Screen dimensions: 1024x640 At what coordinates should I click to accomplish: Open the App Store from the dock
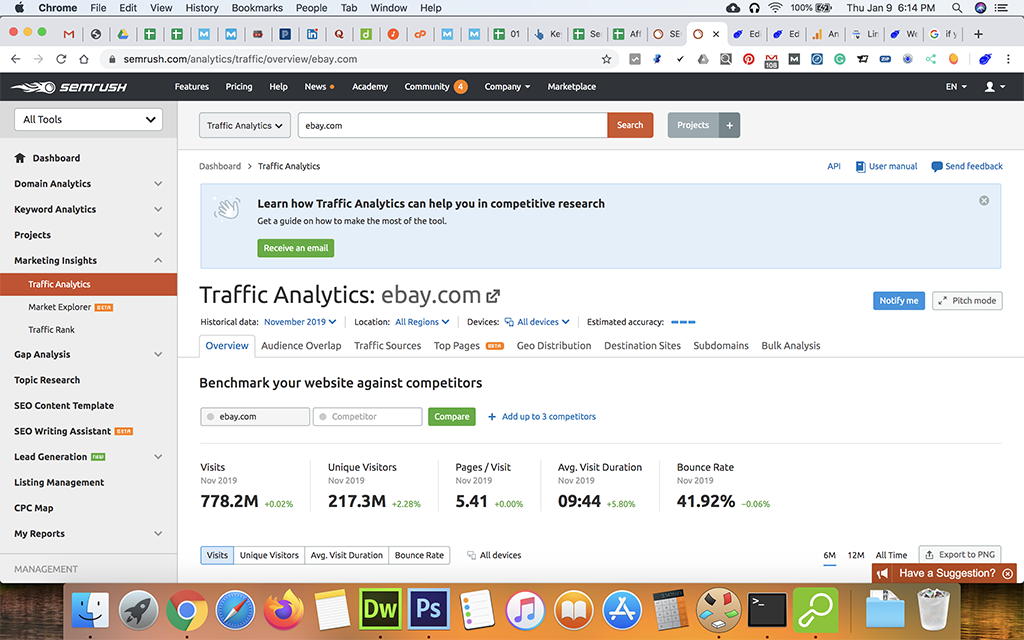622,610
